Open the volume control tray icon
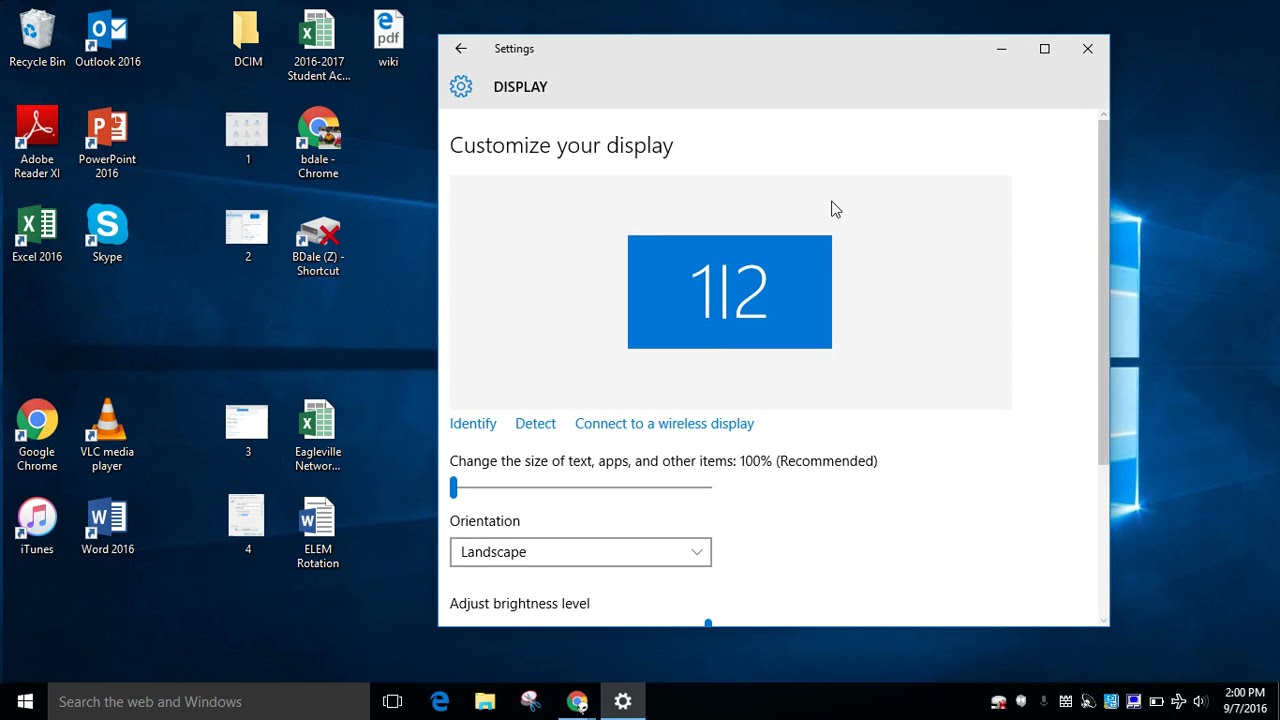Image resolution: width=1280 pixels, height=720 pixels. click(x=1201, y=702)
